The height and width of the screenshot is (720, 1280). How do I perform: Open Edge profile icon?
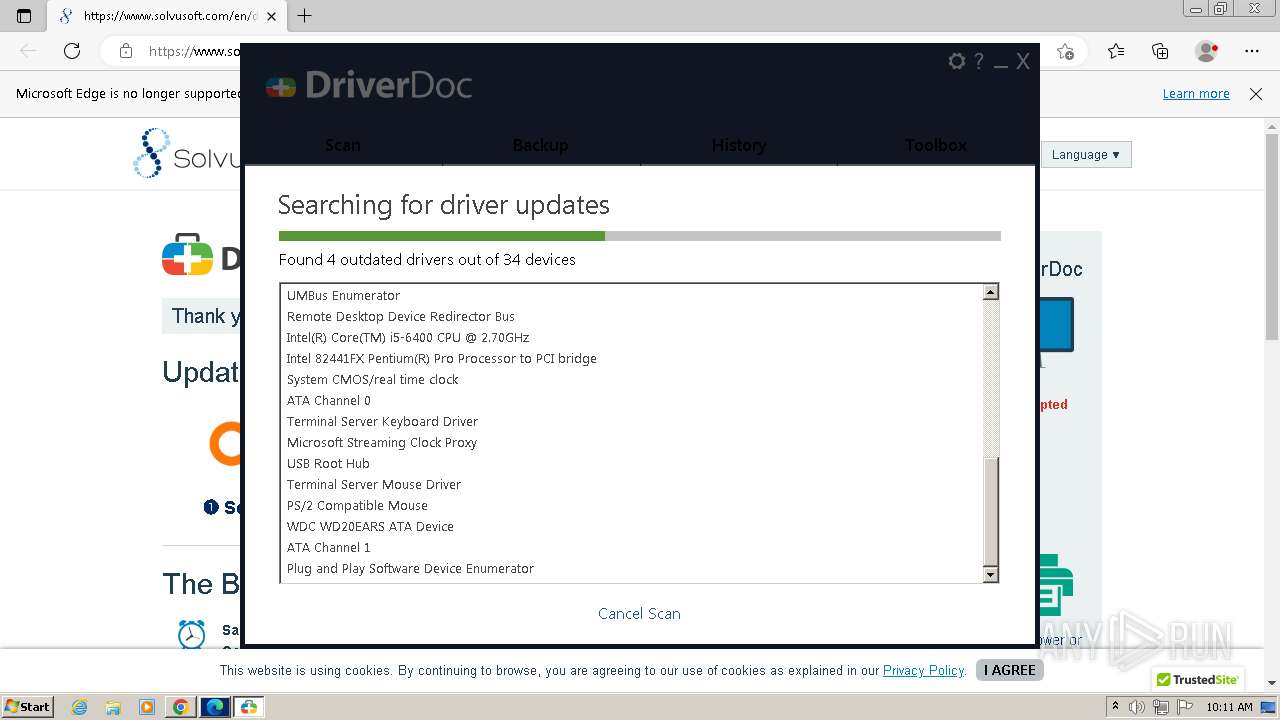1206,51
